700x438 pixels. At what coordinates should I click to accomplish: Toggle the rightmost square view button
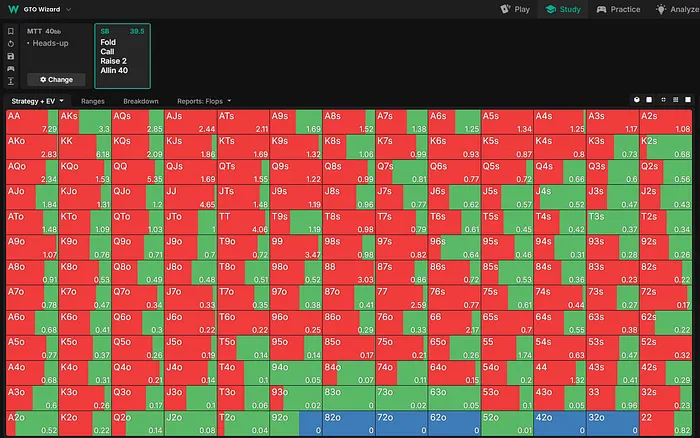pos(688,101)
